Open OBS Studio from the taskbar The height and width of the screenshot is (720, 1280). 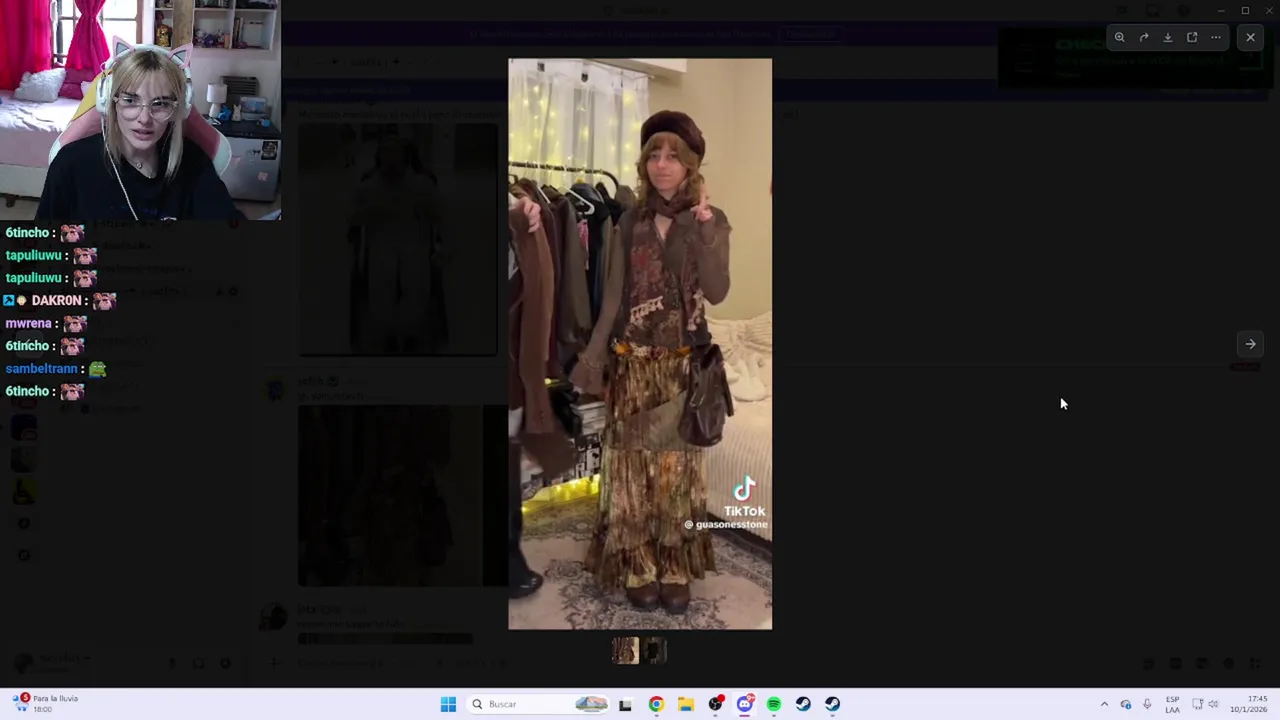click(715, 704)
